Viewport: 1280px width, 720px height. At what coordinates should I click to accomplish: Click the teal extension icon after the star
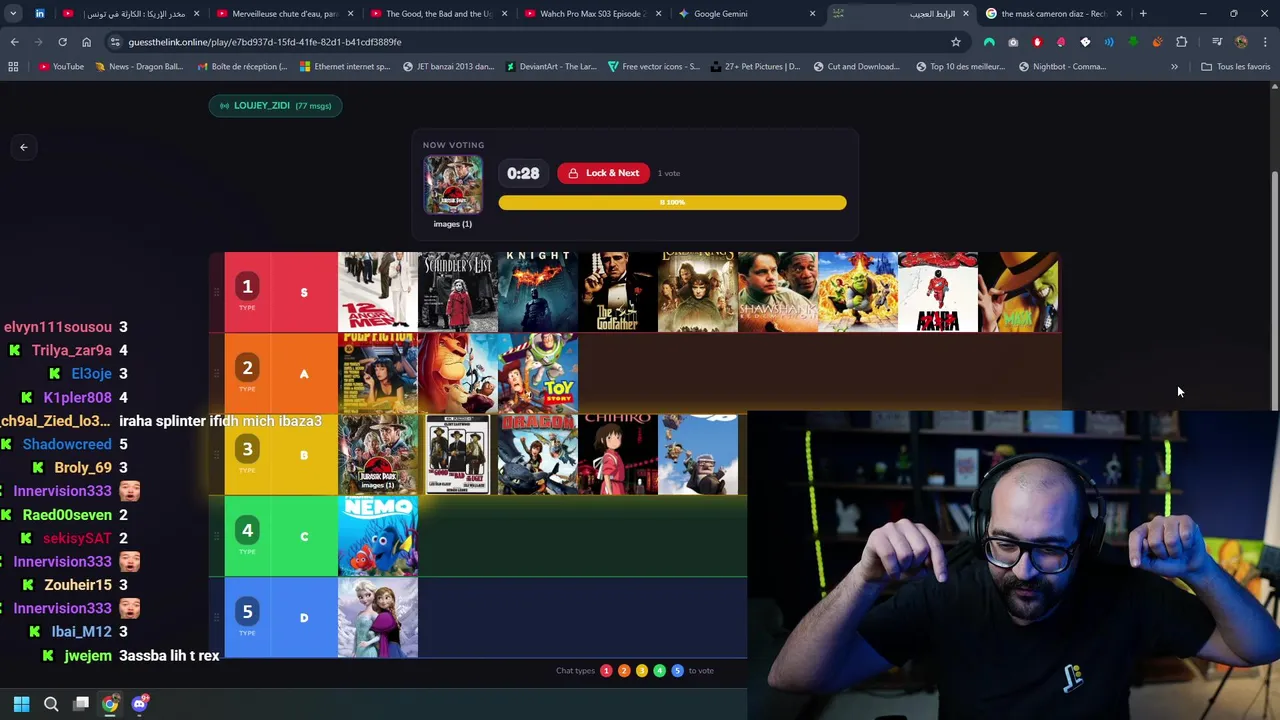pyautogui.click(x=989, y=42)
